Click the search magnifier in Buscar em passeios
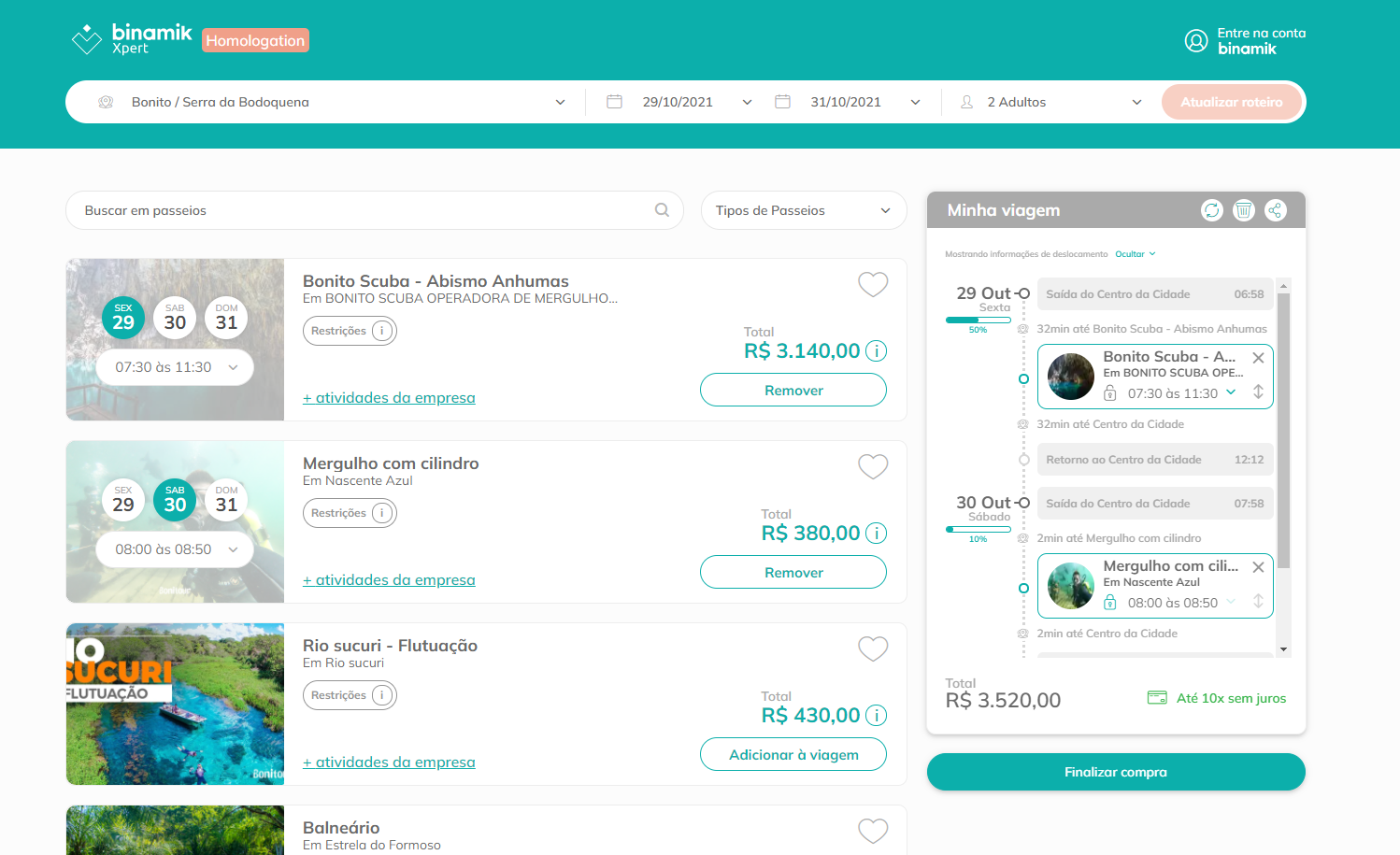Screen dimensions: 1400x855 (x=662, y=210)
